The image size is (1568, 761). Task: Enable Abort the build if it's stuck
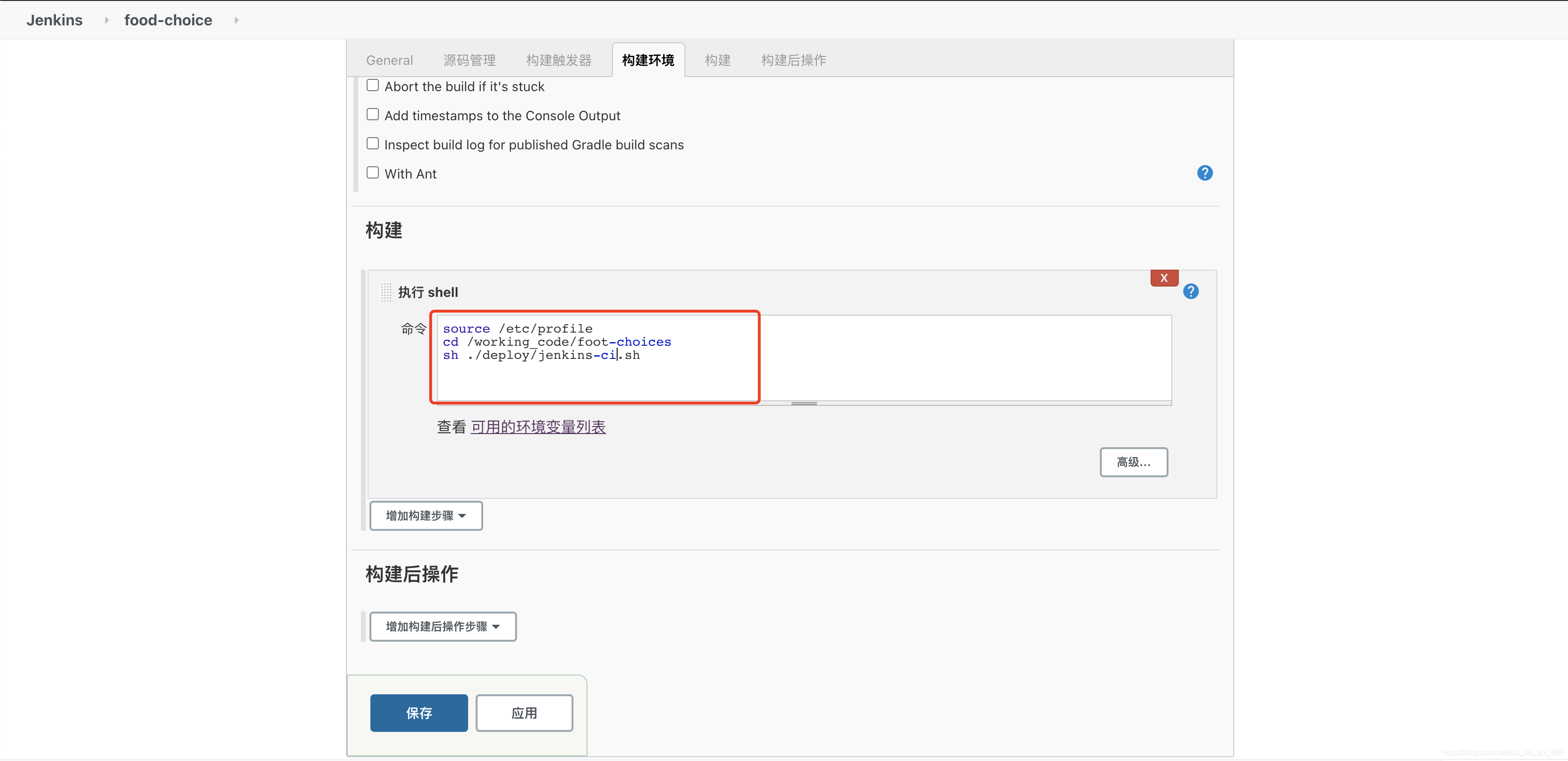click(x=373, y=86)
